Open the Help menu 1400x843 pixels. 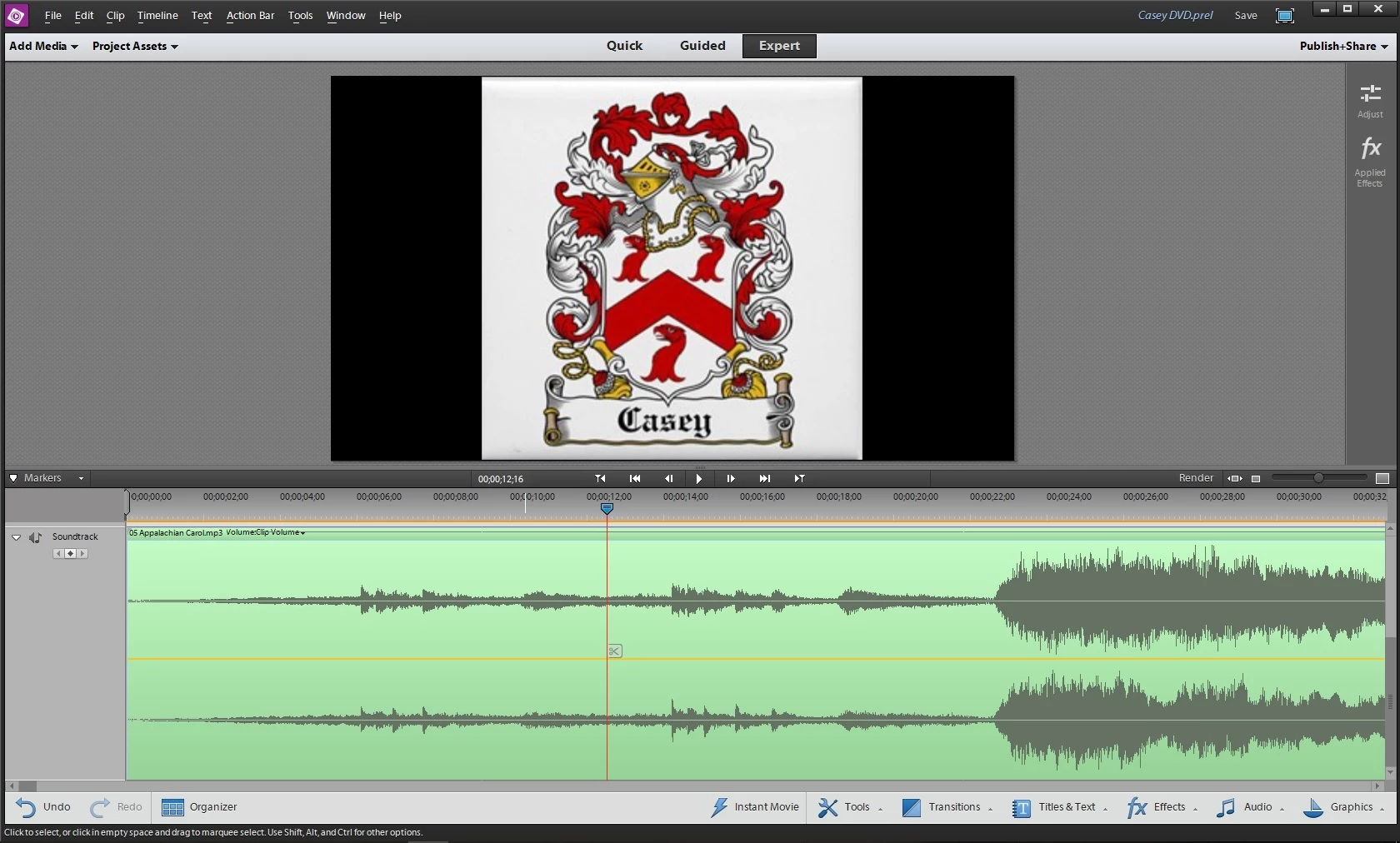click(x=390, y=15)
